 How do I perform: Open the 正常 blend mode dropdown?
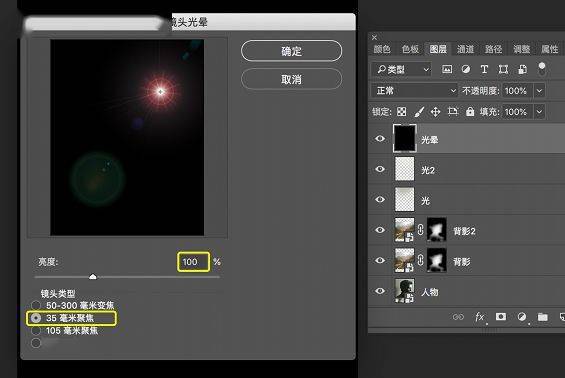(x=415, y=90)
